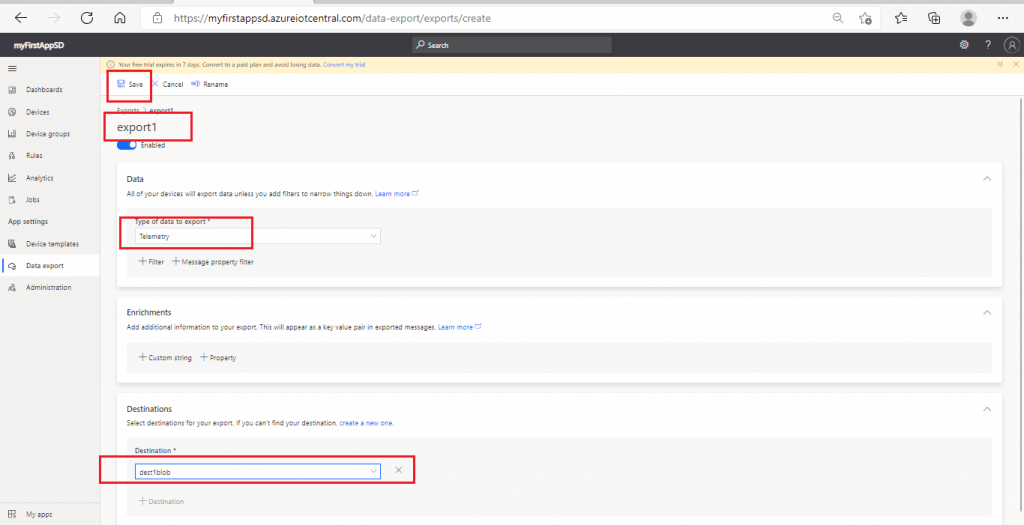Dismiss the free trial banner
This screenshot has width=1024, height=525.
[1016, 65]
